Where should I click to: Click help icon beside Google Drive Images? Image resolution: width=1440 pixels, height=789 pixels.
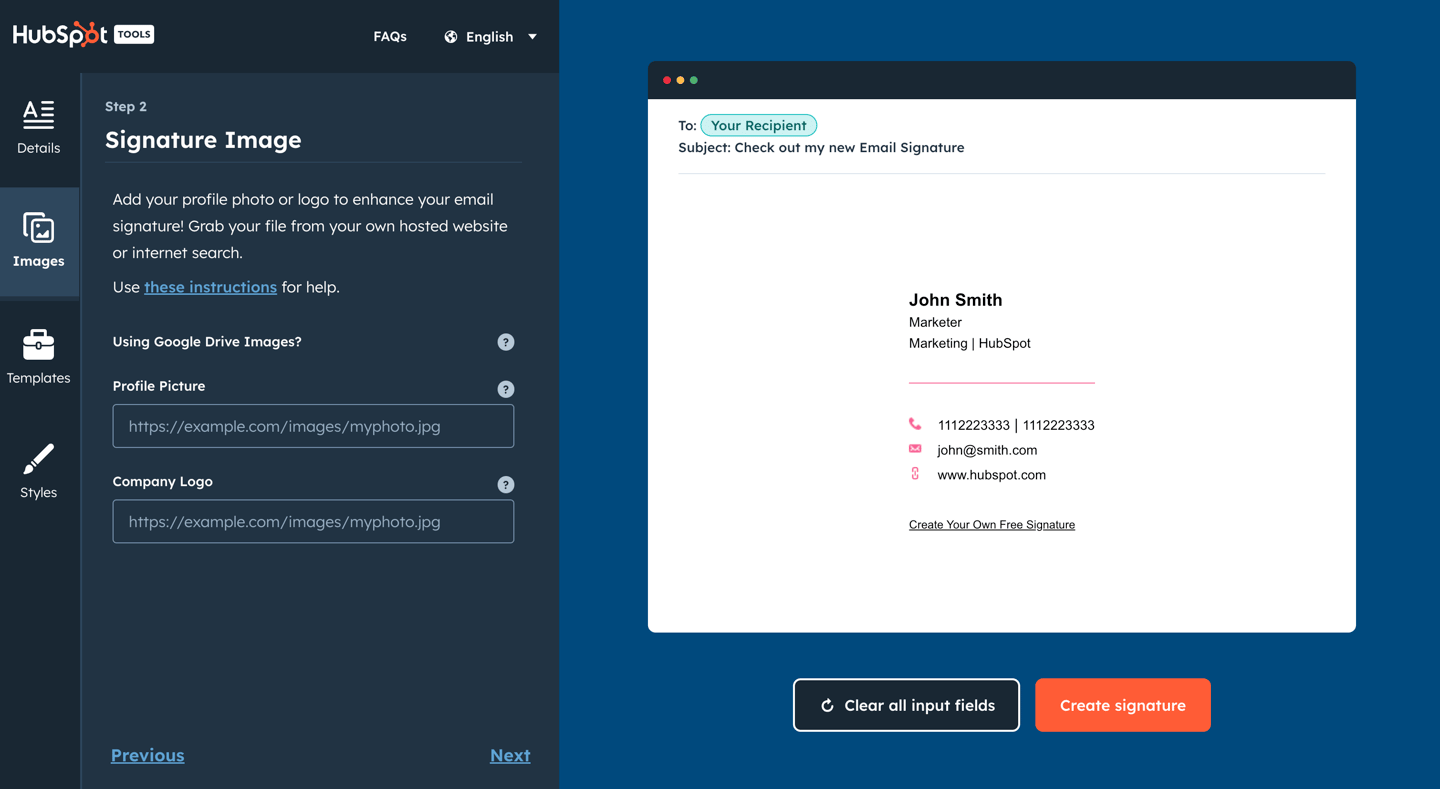506,342
